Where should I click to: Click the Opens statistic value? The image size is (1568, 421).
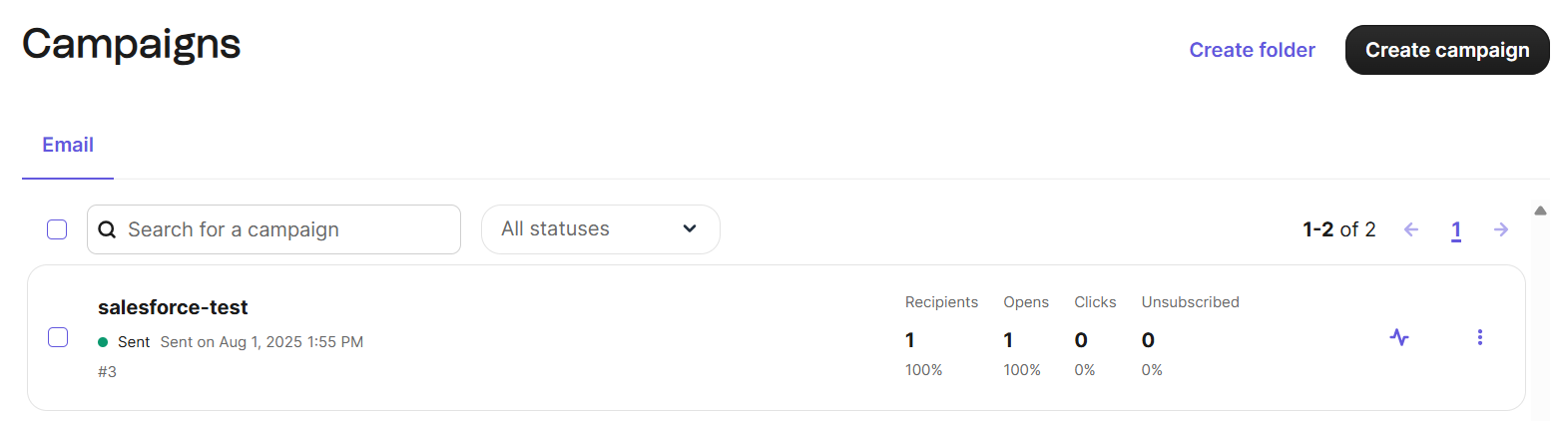tap(1008, 340)
